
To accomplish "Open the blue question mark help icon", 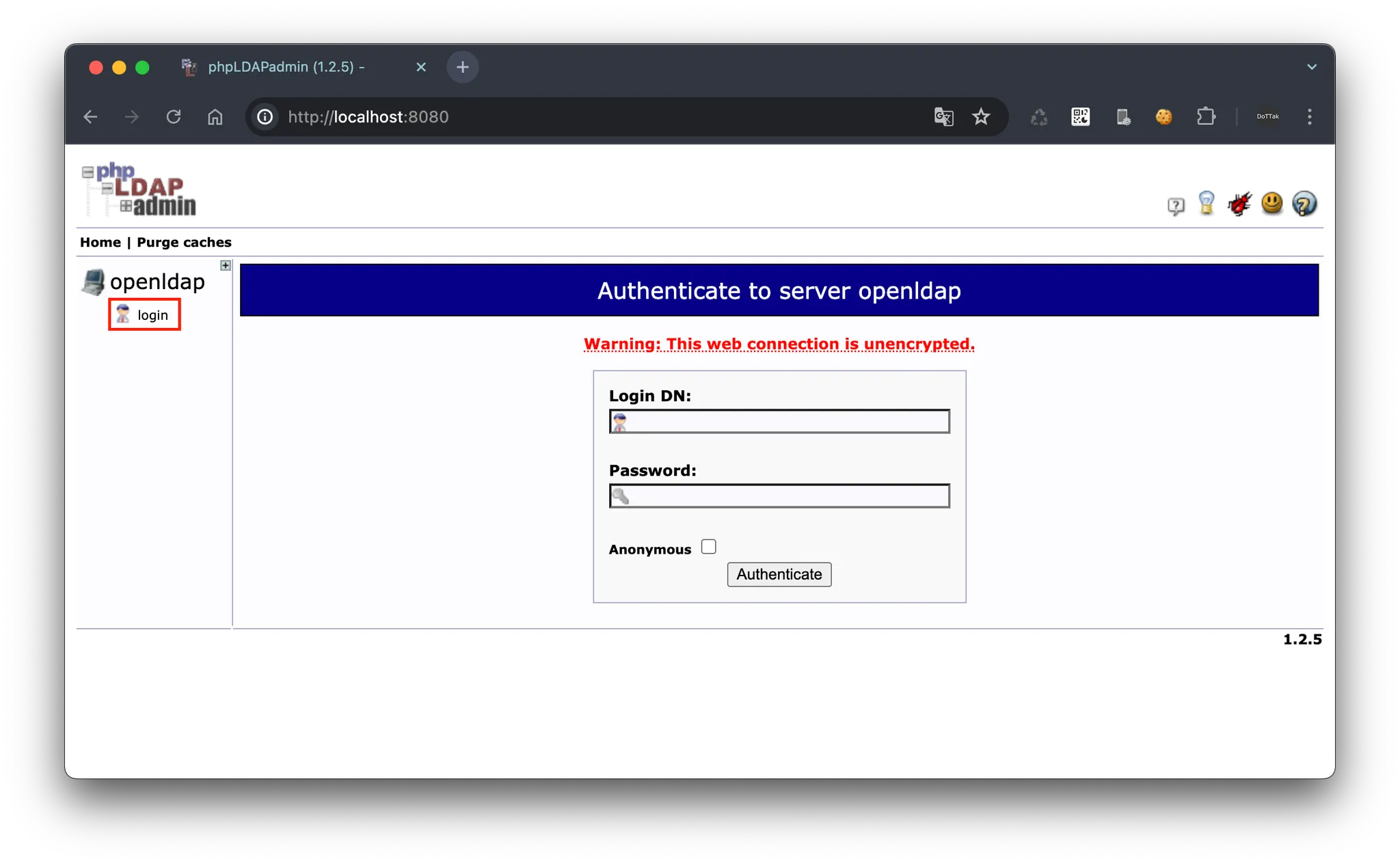I will click(1304, 204).
